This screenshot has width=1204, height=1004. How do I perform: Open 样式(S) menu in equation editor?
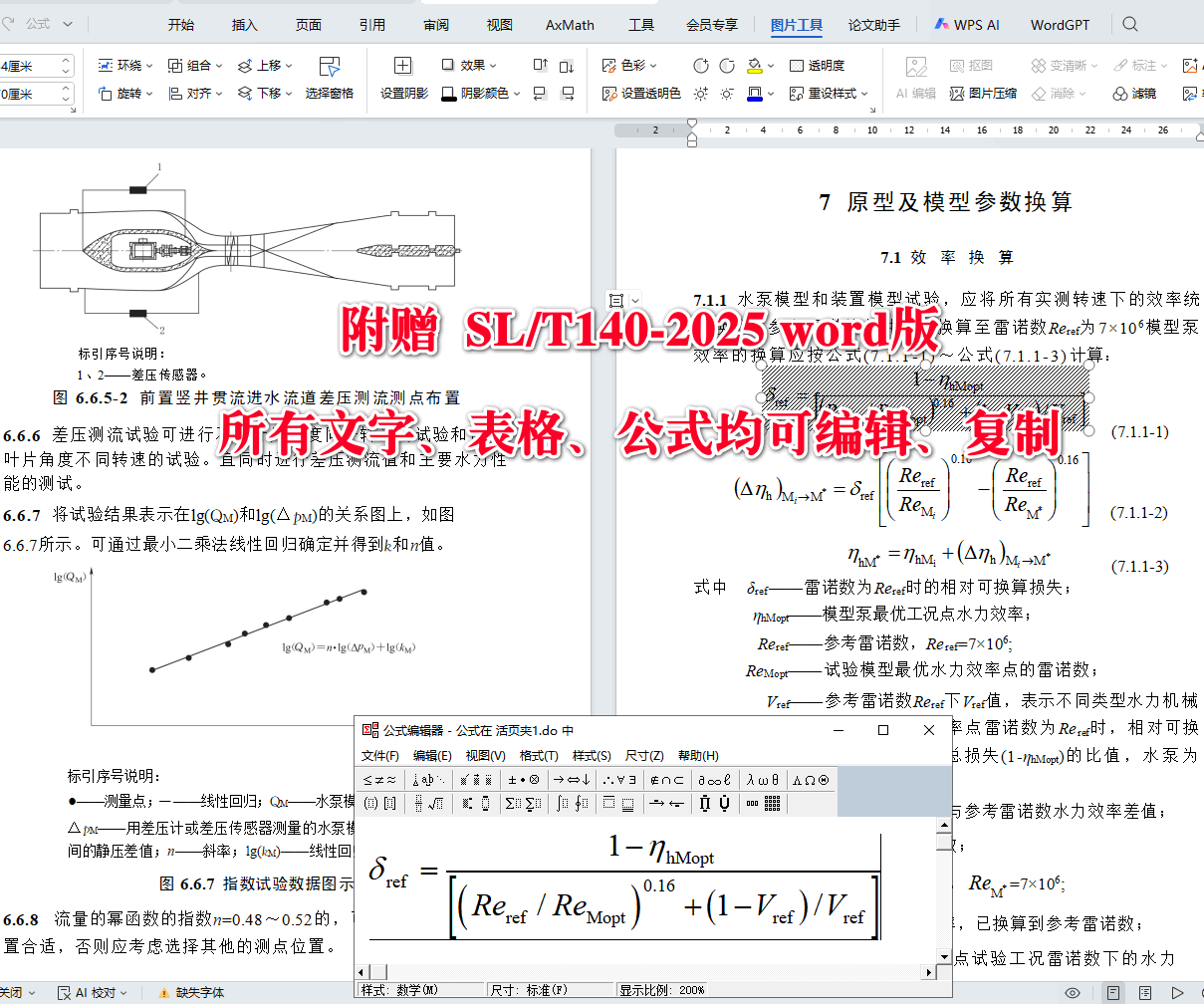click(592, 755)
